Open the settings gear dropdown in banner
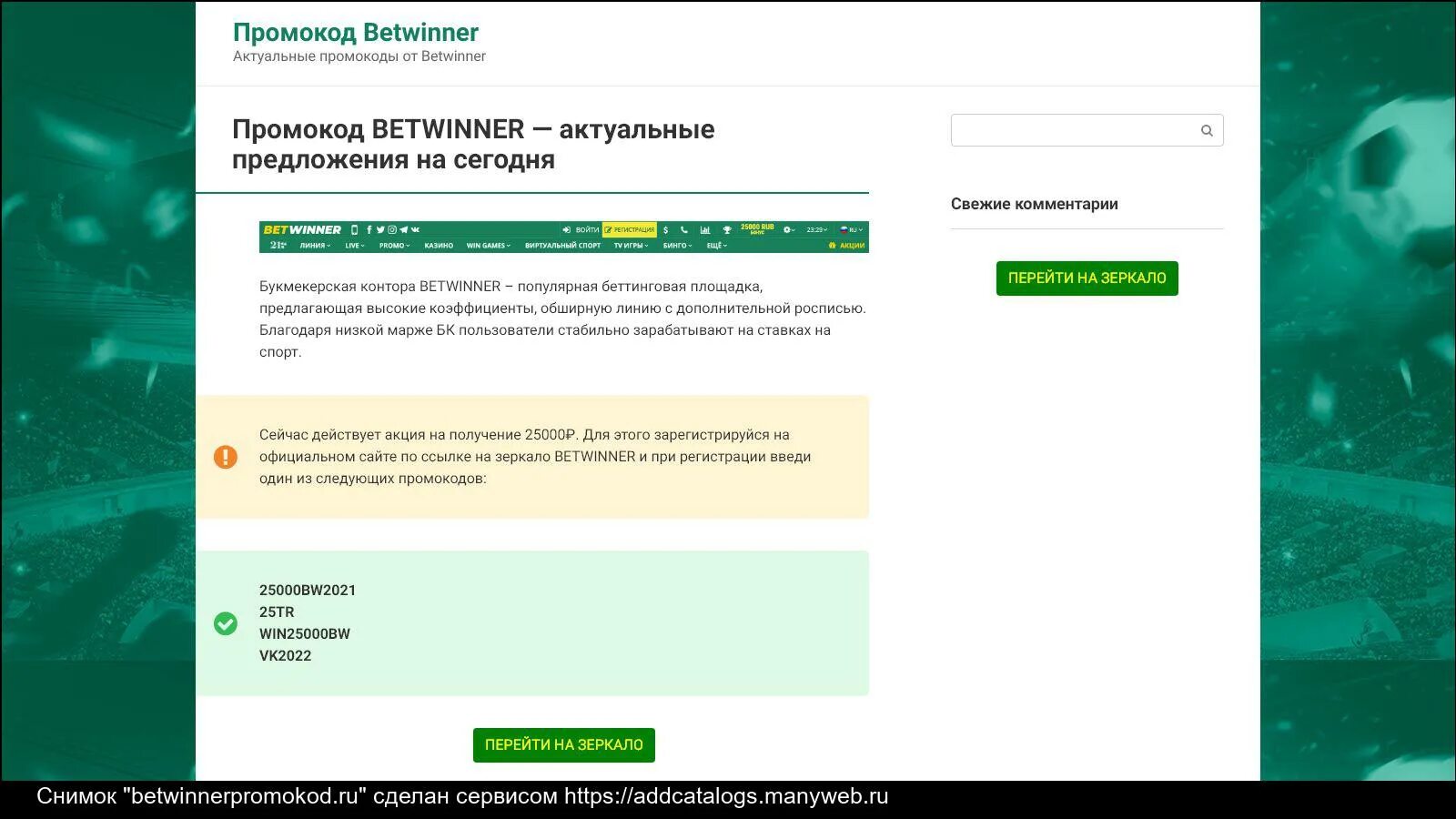Screen dimensions: 1456x819 tap(789, 230)
